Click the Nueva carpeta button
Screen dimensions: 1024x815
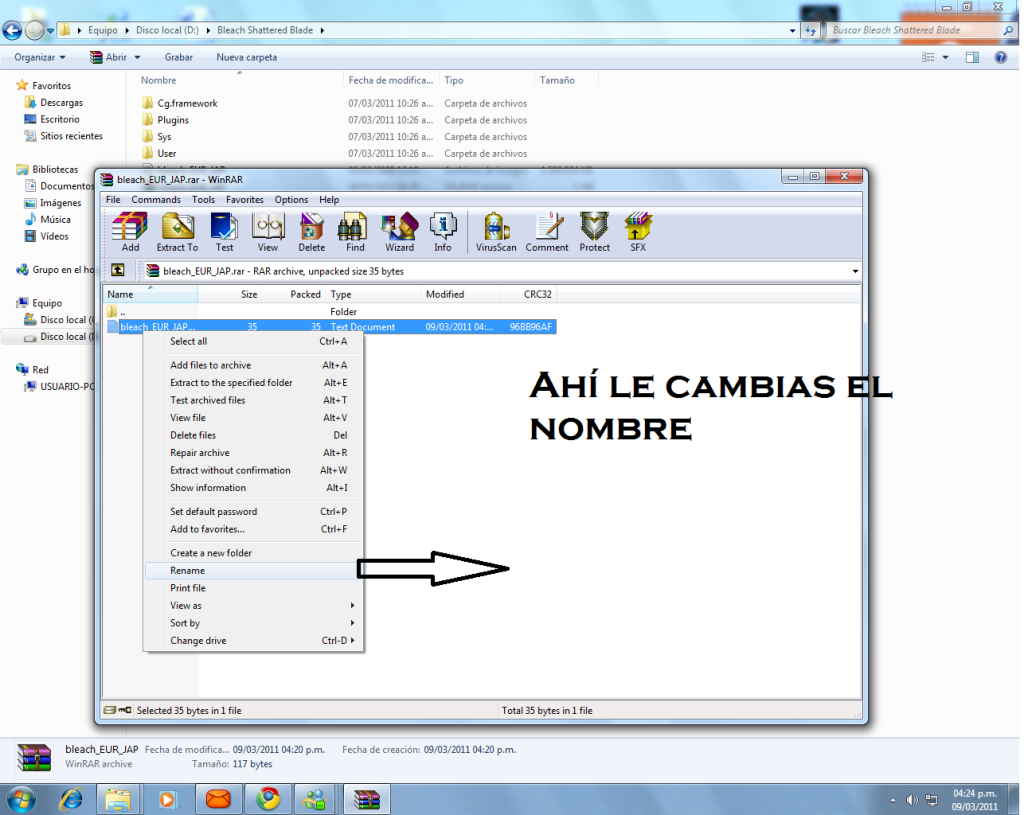click(246, 57)
